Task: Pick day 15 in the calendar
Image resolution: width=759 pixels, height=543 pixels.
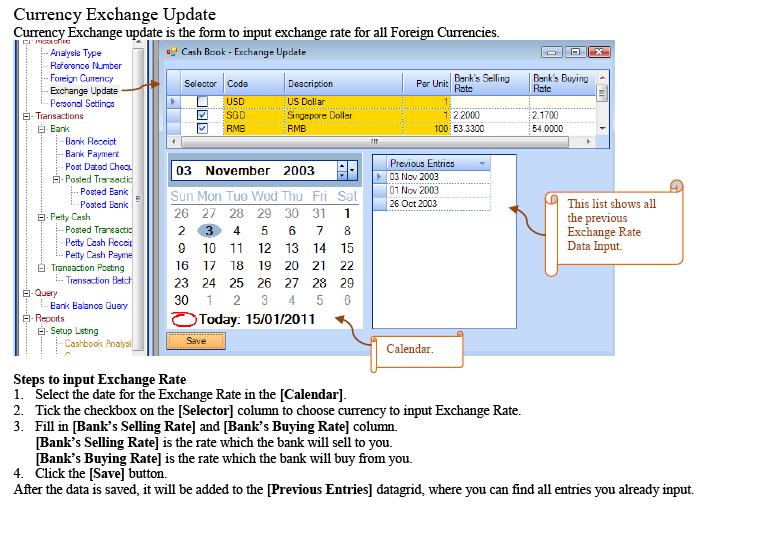Action: click(346, 248)
